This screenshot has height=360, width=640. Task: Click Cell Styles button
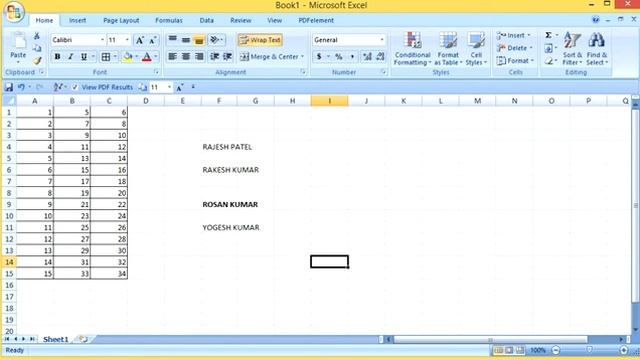[x=476, y=49]
